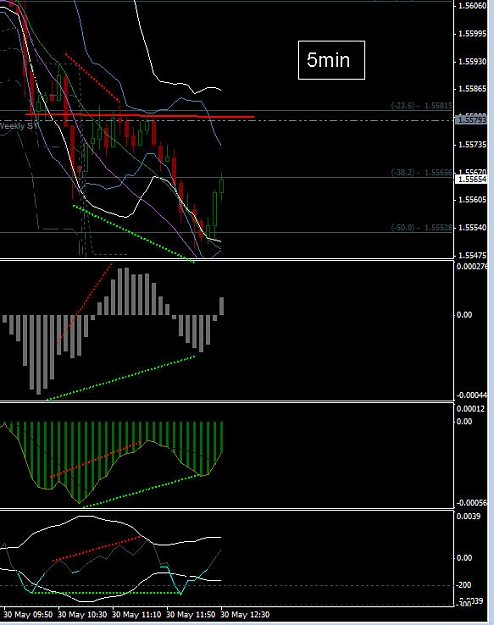Click the 30 May 10:30 time label
494x625 pixels.
pos(82,615)
